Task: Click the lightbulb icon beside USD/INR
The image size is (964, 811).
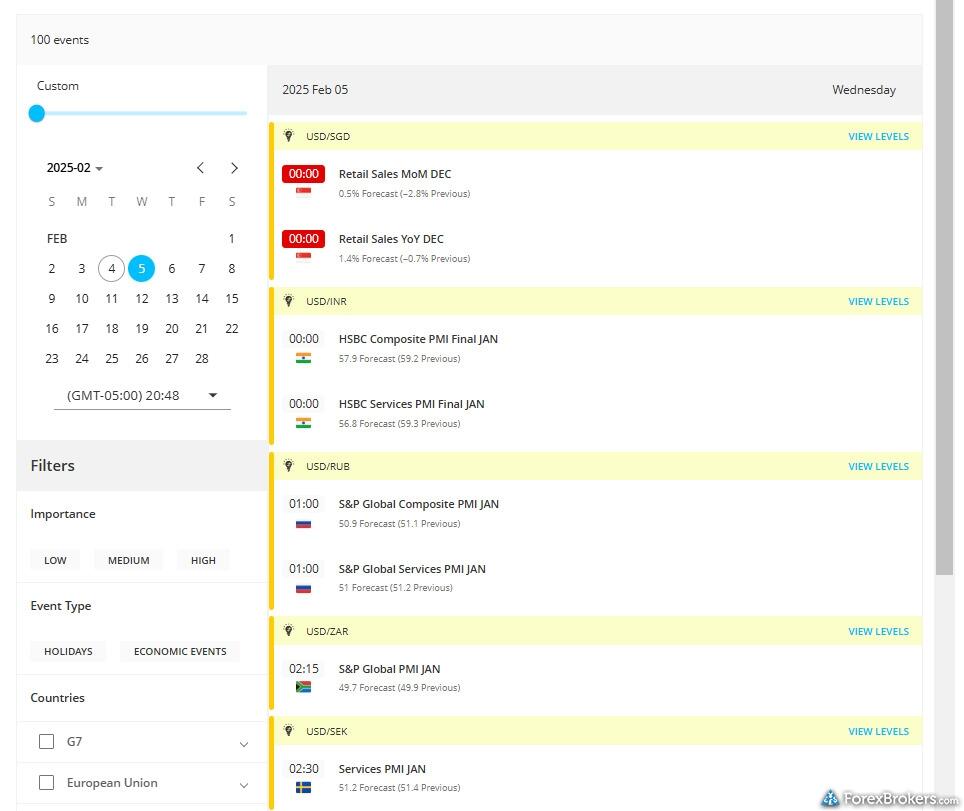Action: pos(289,301)
